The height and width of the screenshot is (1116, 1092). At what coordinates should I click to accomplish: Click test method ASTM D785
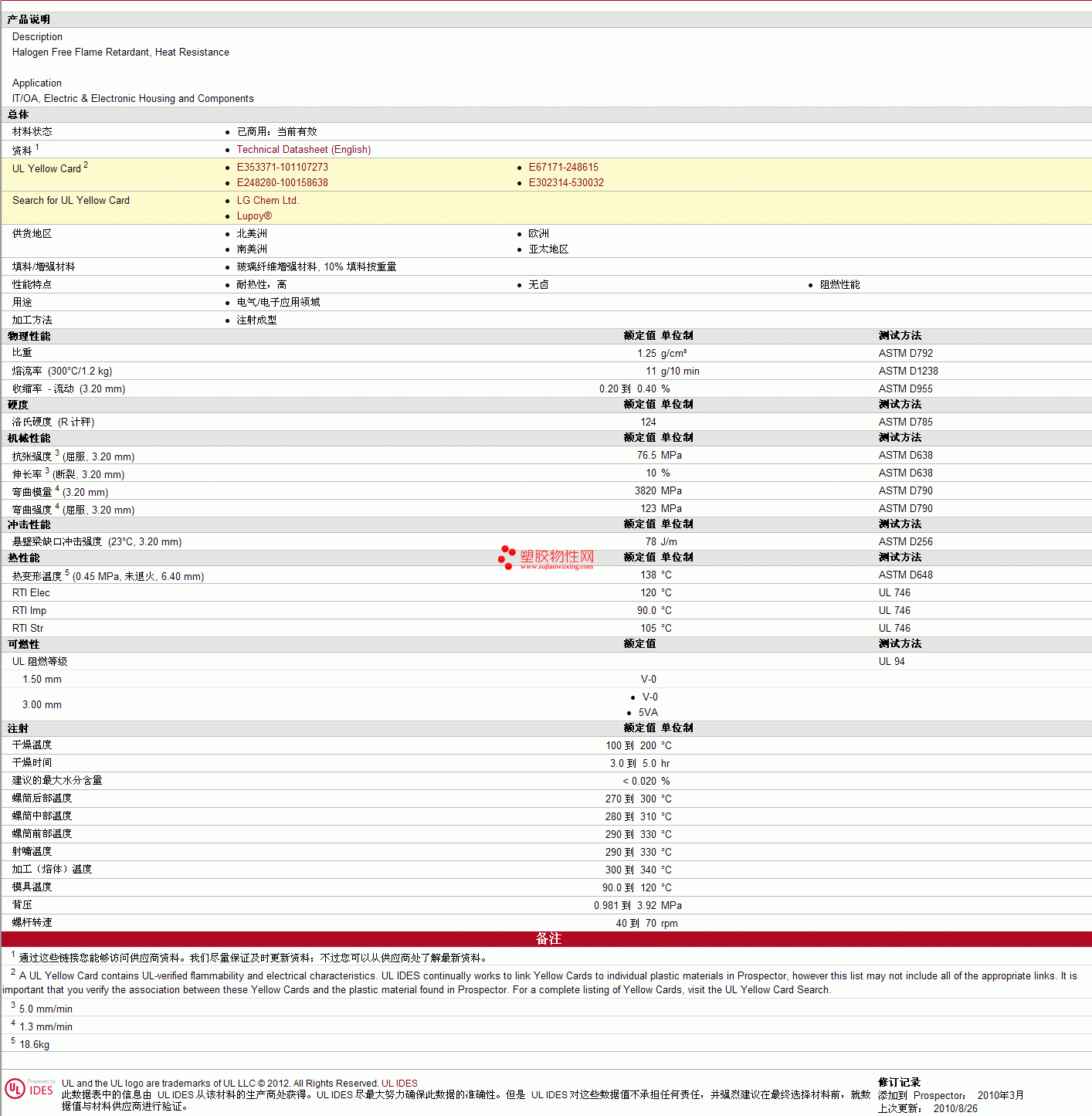click(906, 422)
